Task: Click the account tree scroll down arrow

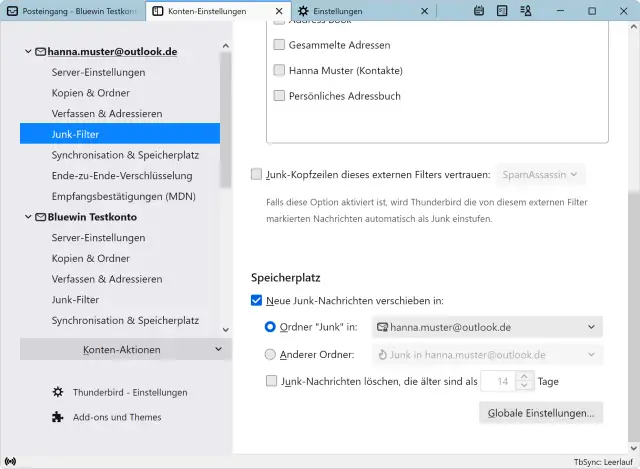Action: click(226, 329)
